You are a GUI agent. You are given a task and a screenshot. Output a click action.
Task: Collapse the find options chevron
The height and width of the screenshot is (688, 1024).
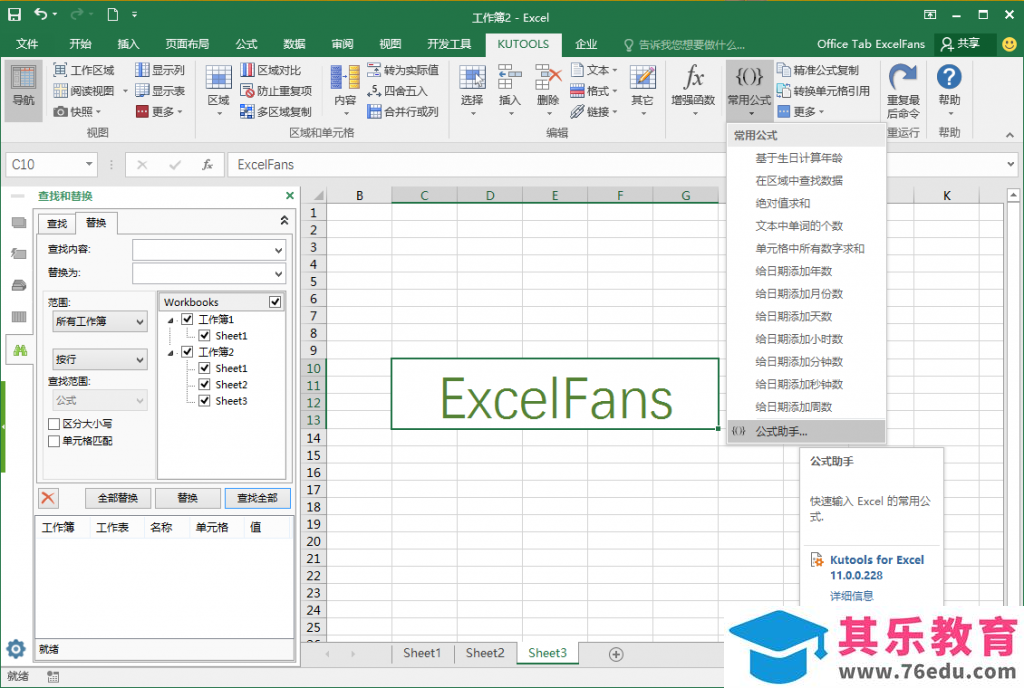(284, 221)
